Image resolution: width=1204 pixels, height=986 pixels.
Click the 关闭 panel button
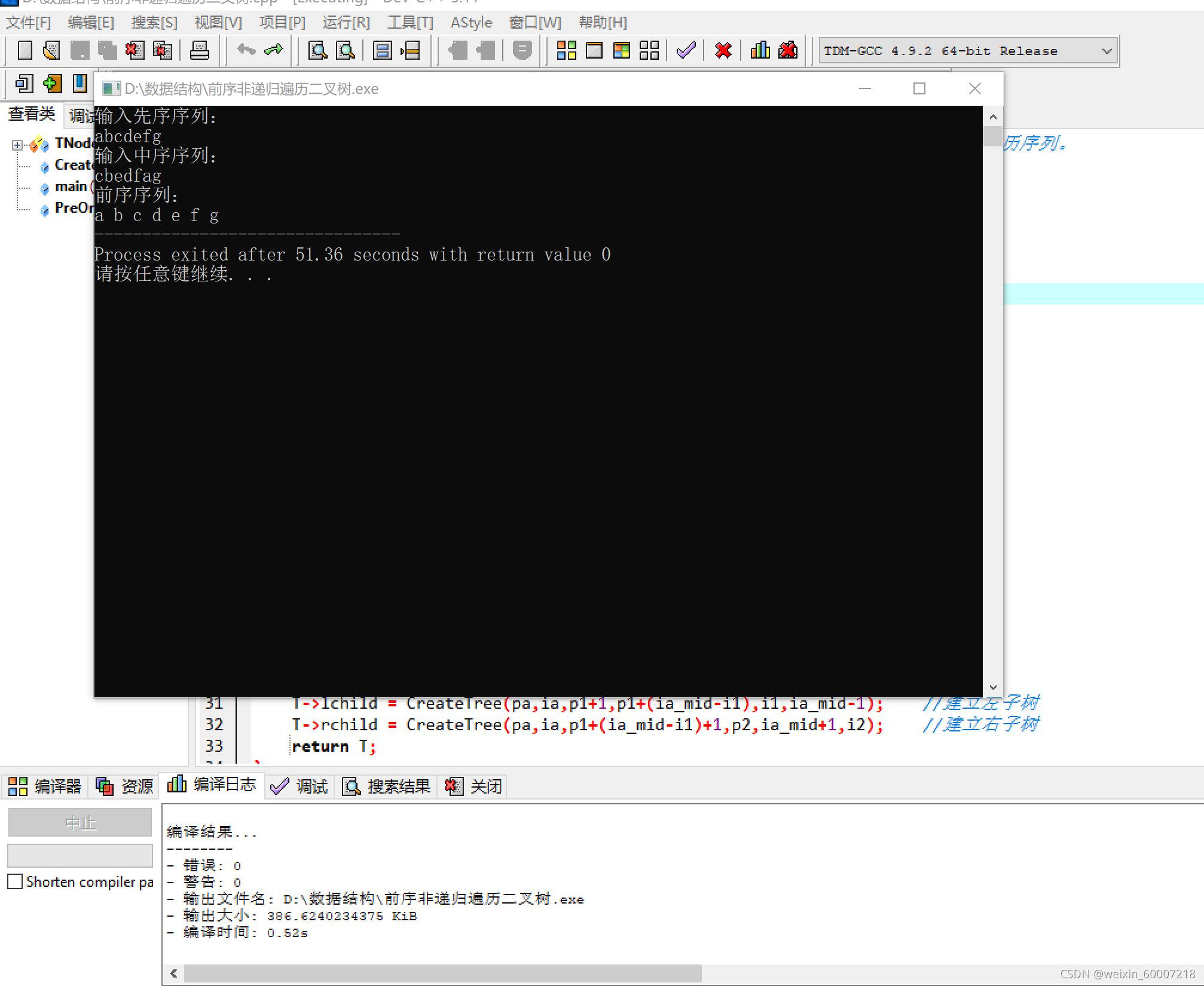pos(473,786)
